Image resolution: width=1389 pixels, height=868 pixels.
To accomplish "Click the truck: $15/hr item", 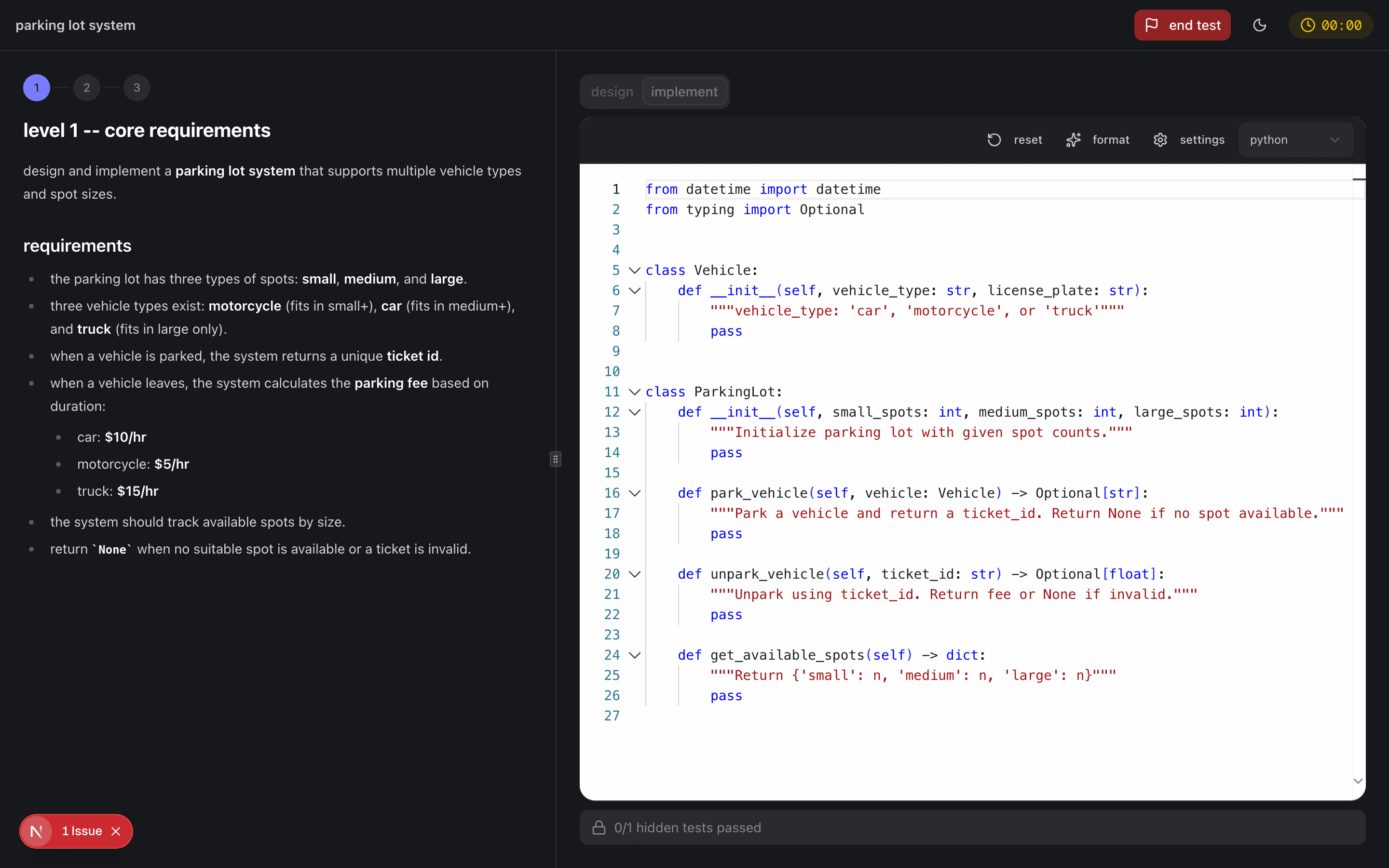I will point(118,491).
